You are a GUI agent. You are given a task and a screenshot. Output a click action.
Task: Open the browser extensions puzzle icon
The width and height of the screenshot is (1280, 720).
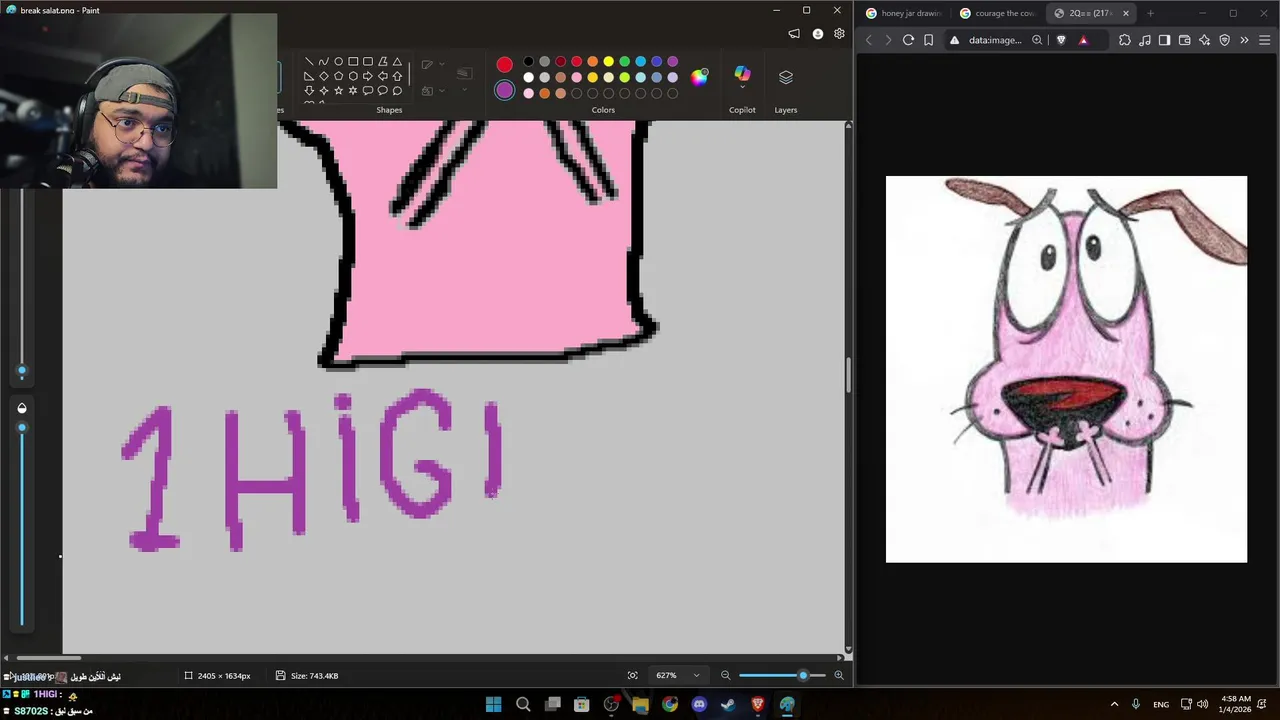[x=1125, y=40]
